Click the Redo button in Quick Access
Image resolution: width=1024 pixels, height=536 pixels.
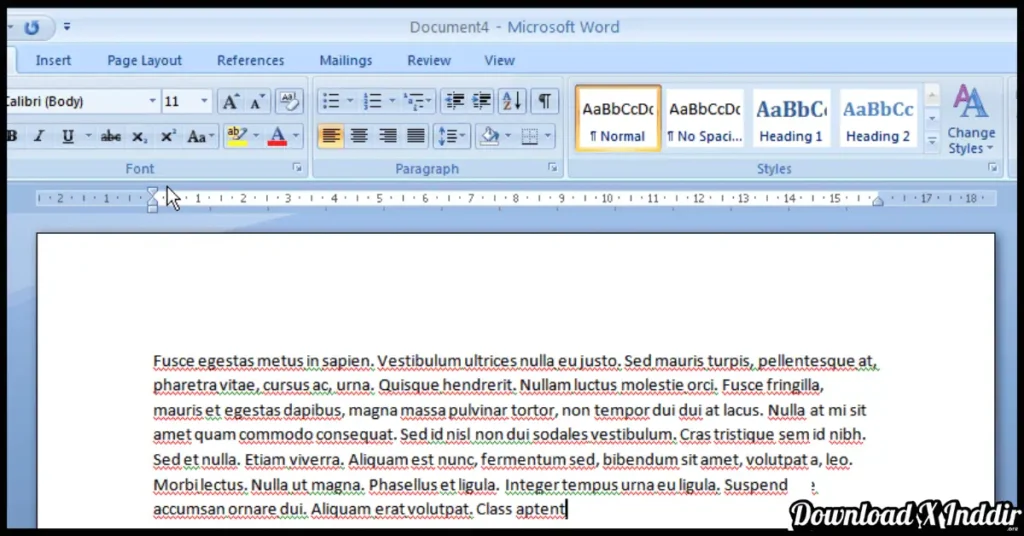pos(31,27)
